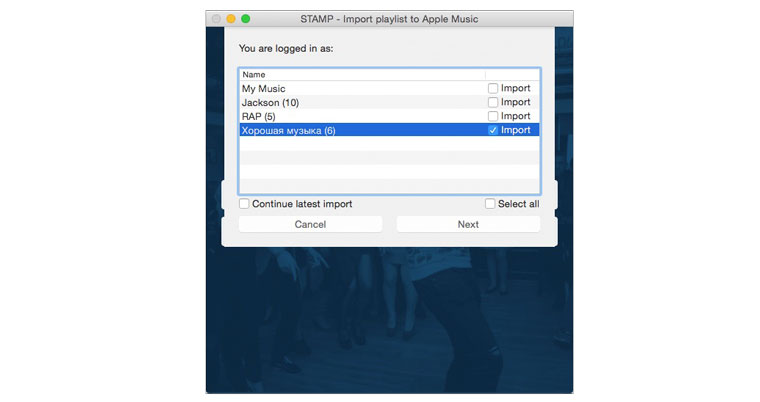Check Import for RAP (5) playlist
Image resolution: width=760 pixels, height=402 pixels.
(x=492, y=116)
